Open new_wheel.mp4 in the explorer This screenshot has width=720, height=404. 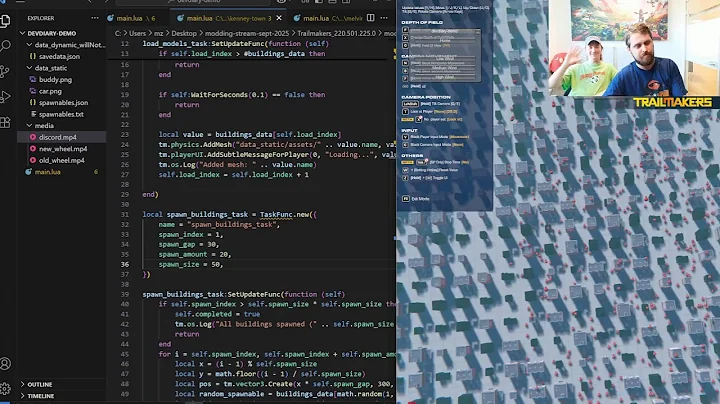coord(62,149)
